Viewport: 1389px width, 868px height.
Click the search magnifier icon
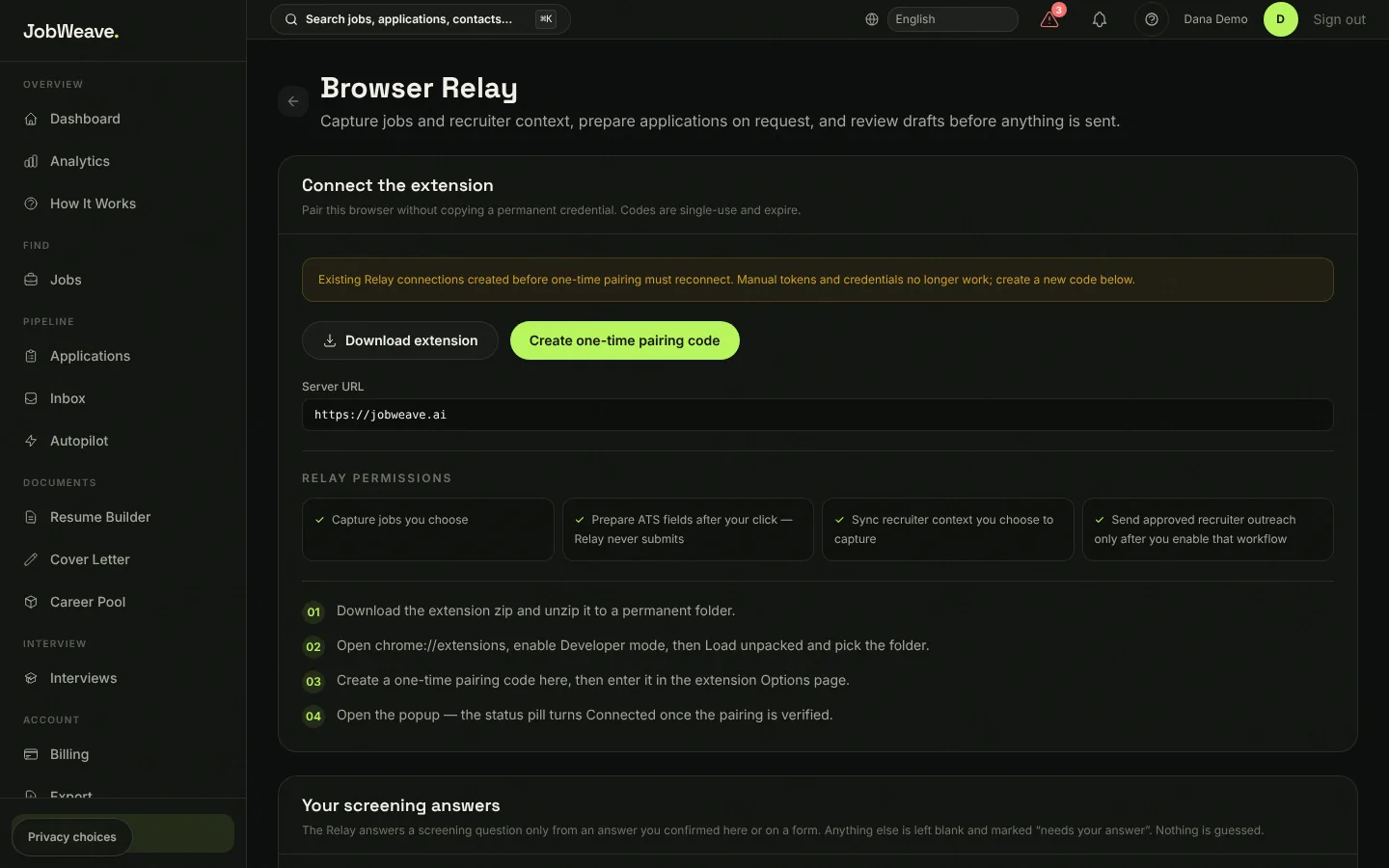point(290,19)
